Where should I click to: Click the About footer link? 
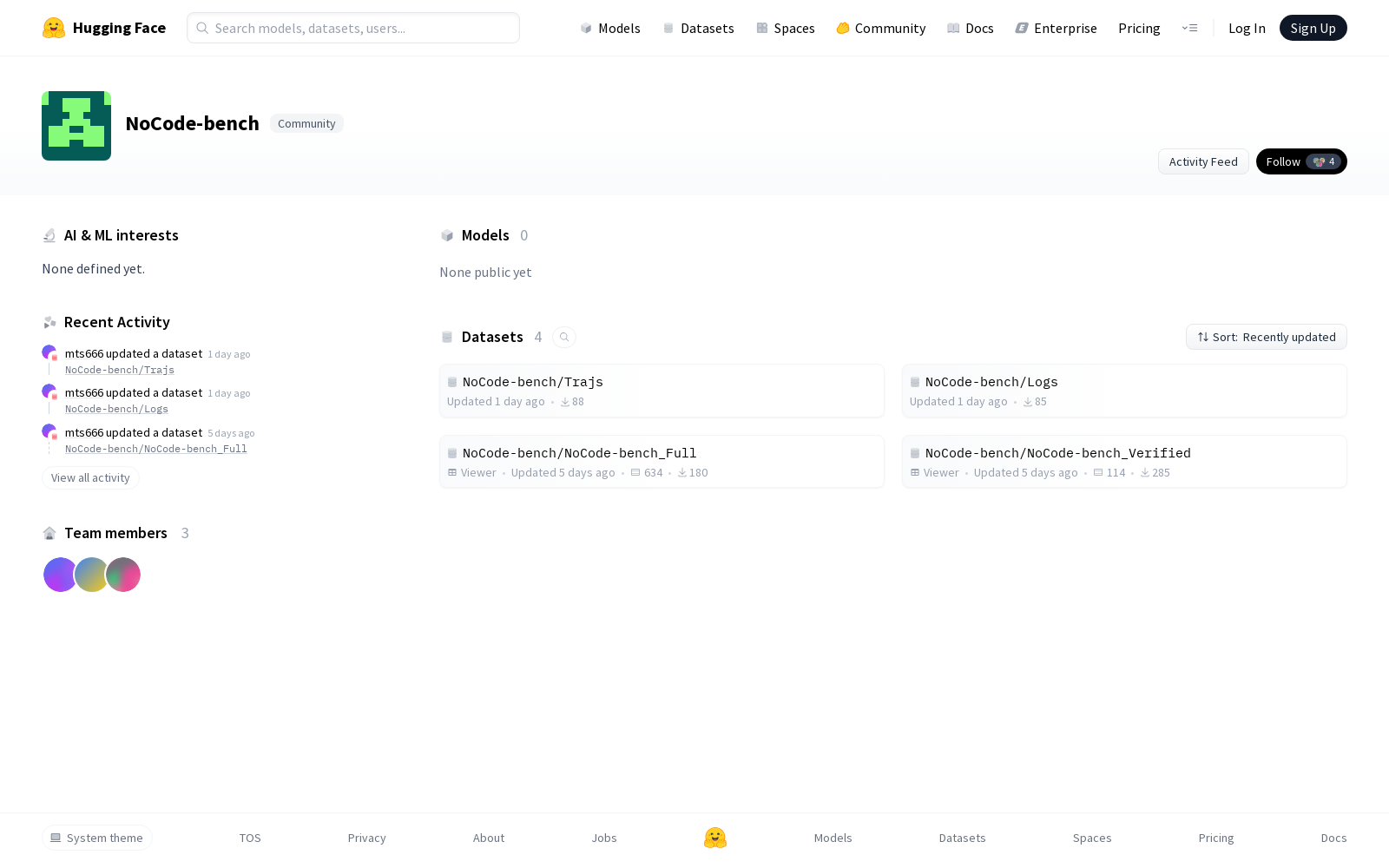click(489, 838)
